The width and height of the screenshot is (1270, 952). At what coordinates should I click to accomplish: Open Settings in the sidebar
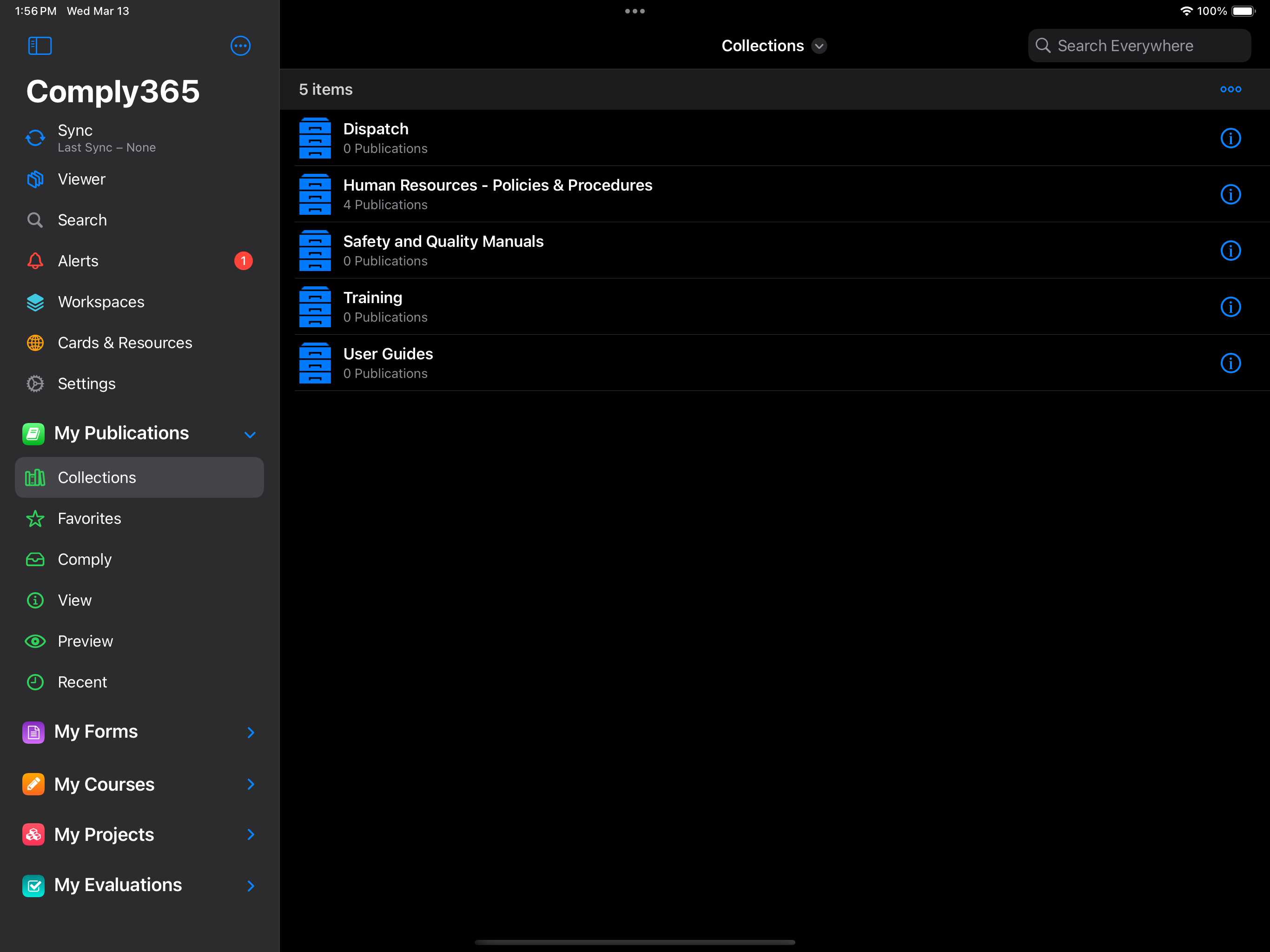139,383
